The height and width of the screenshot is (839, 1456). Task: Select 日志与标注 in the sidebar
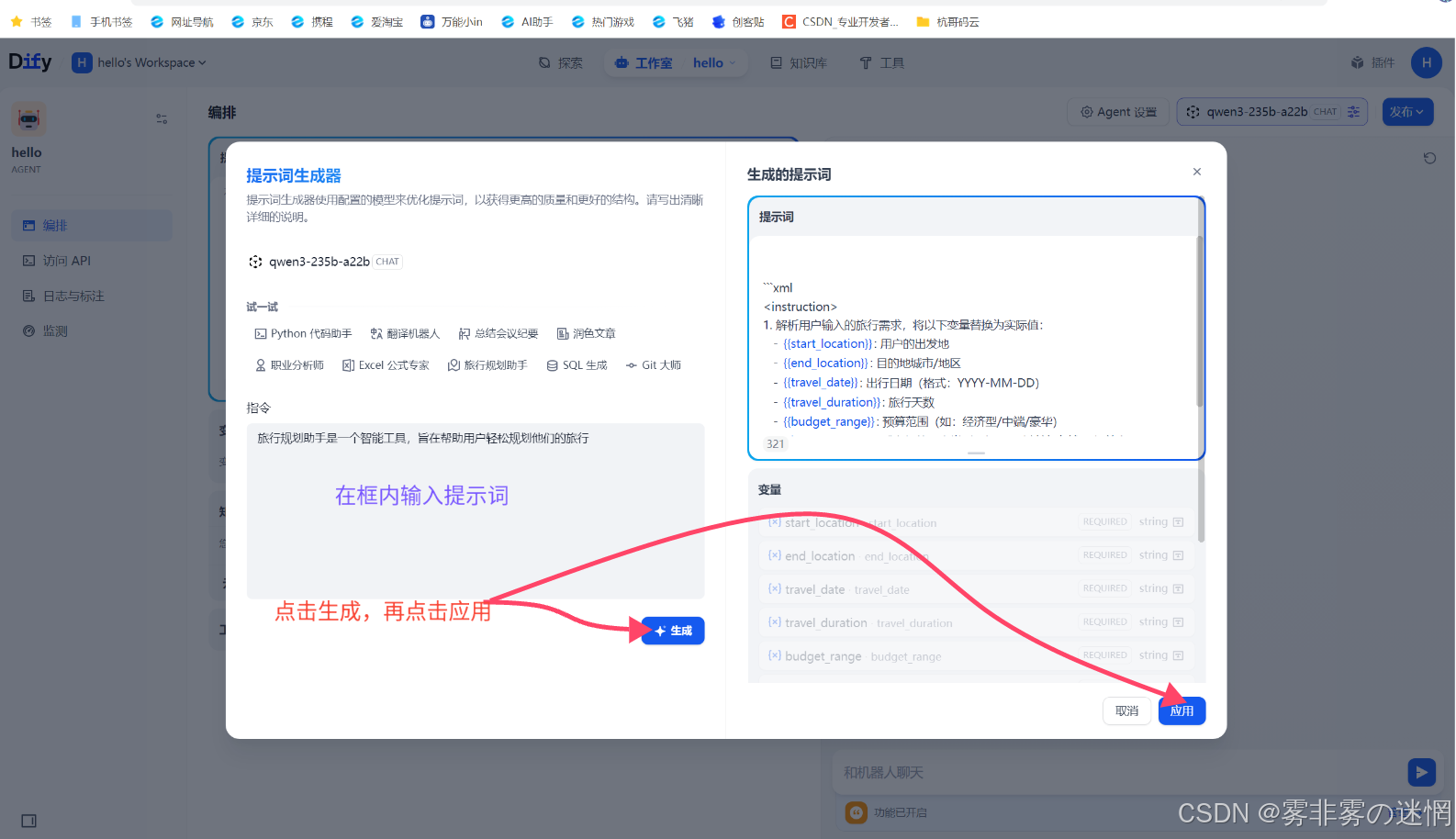click(91, 296)
